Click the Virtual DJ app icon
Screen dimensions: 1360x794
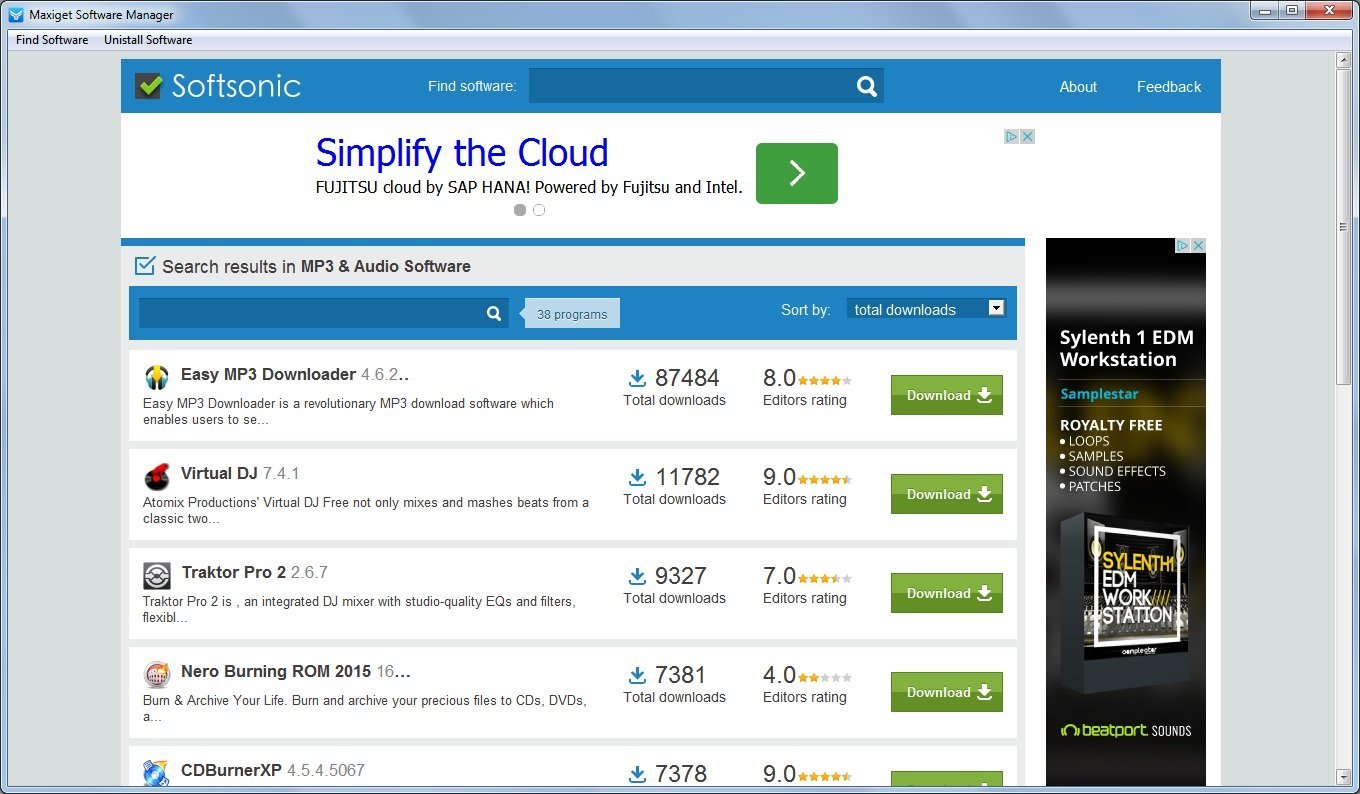click(156, 477)
